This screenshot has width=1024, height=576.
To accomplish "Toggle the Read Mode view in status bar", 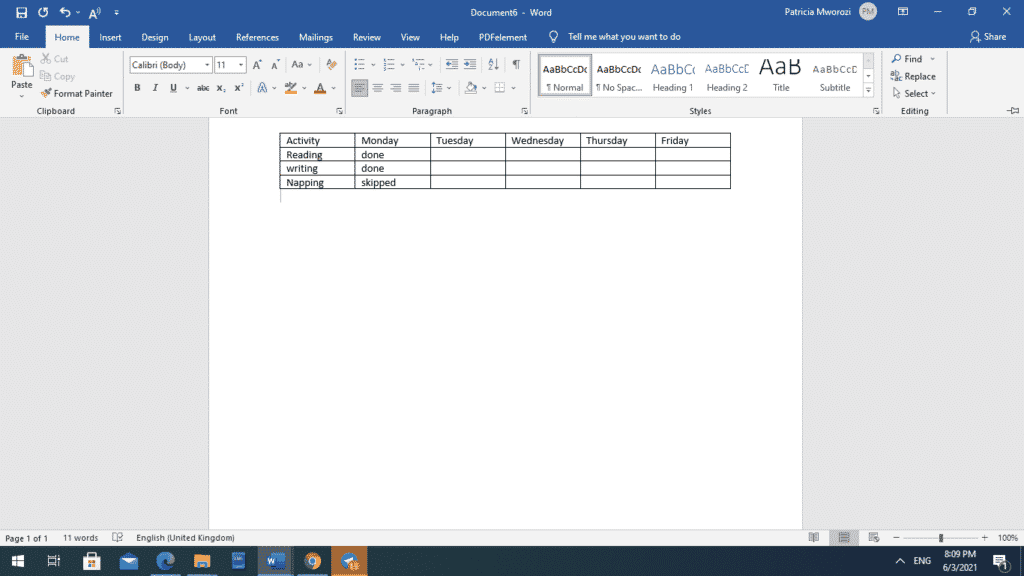I will point(816,537).
